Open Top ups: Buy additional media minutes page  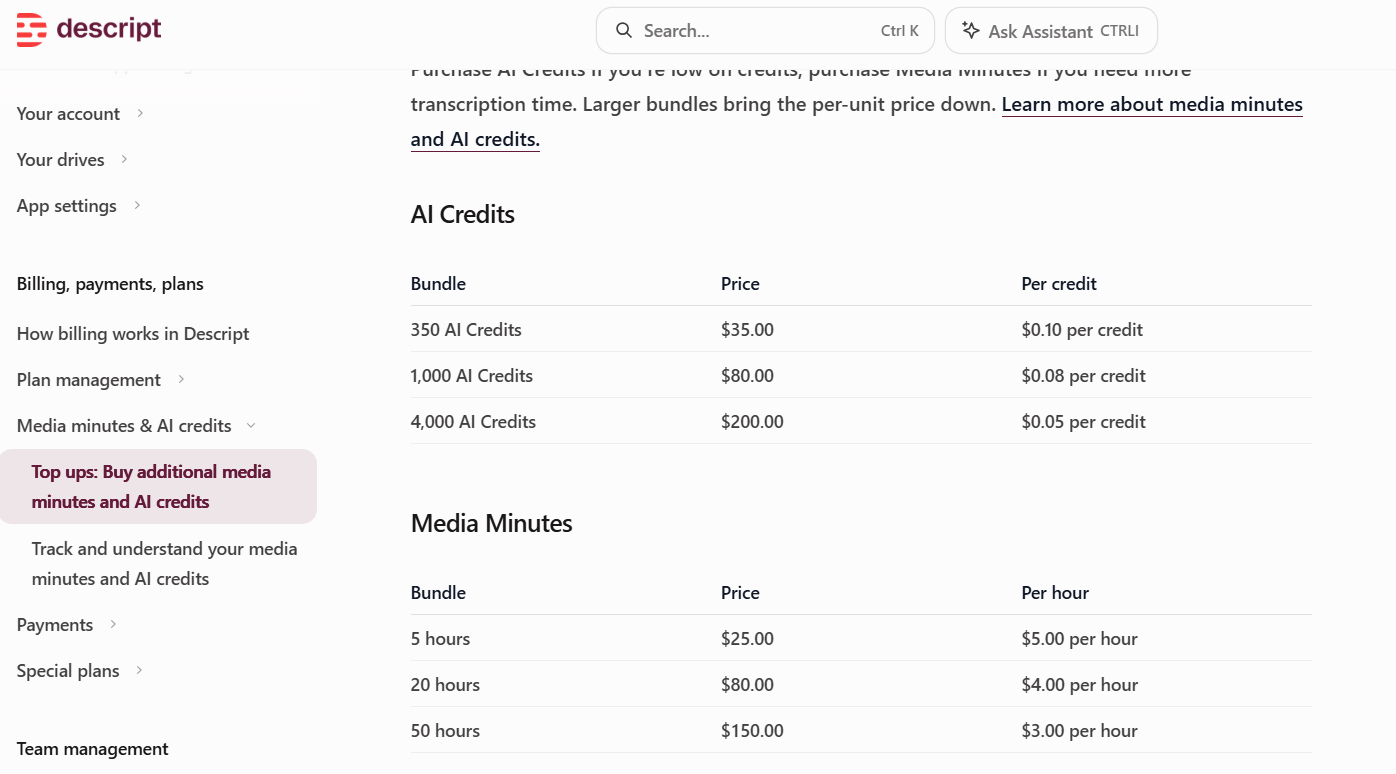158,486
